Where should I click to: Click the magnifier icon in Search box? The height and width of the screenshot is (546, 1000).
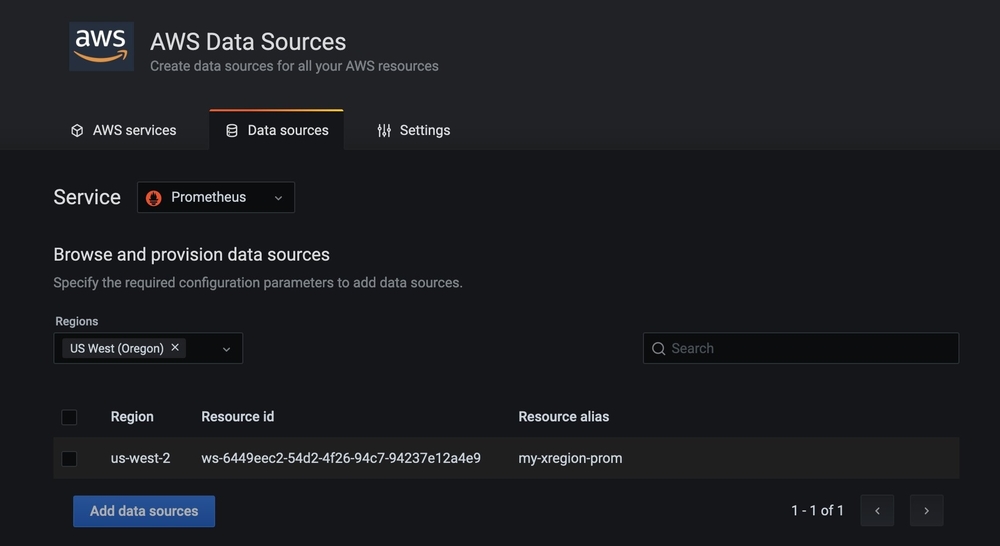(659, 348)
